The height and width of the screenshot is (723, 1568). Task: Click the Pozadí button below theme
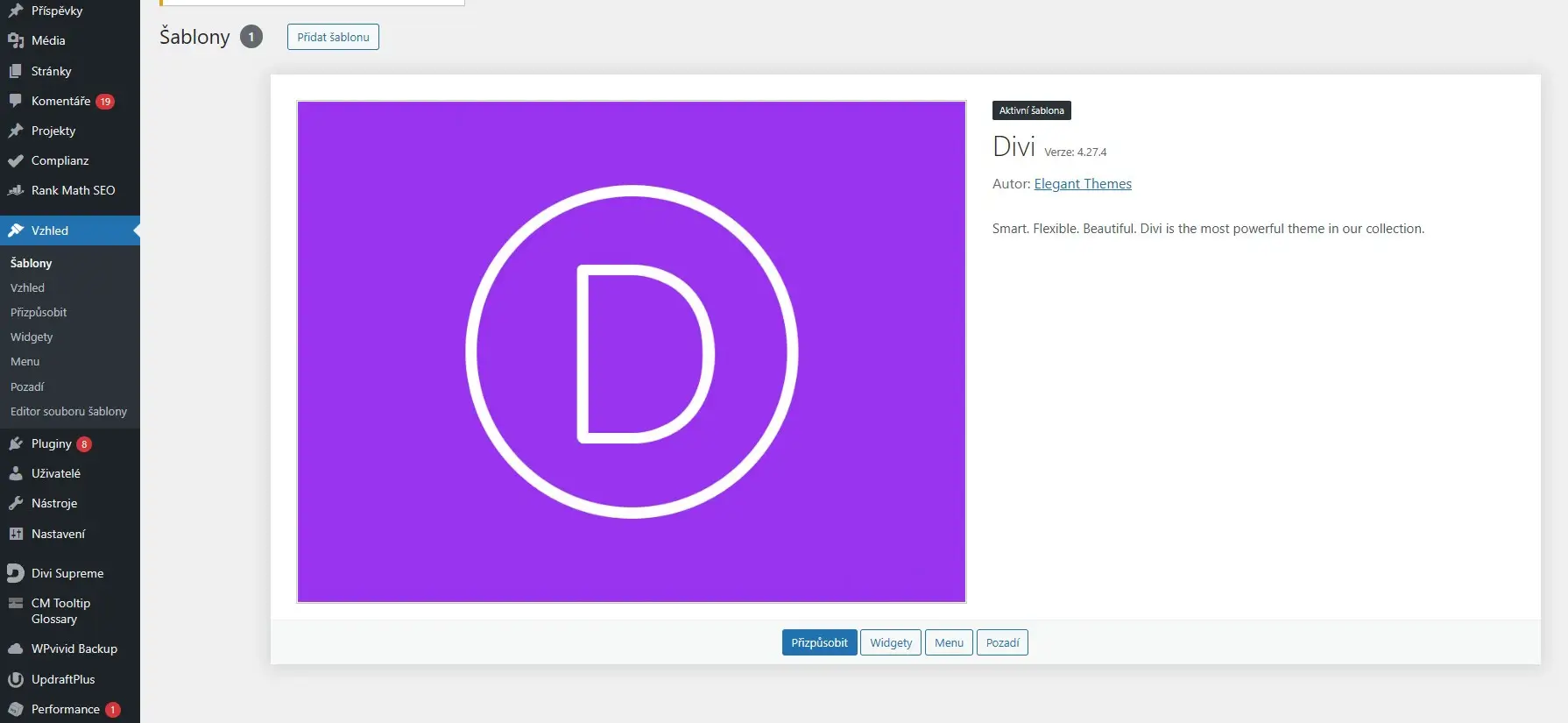tap(1002, 642)
